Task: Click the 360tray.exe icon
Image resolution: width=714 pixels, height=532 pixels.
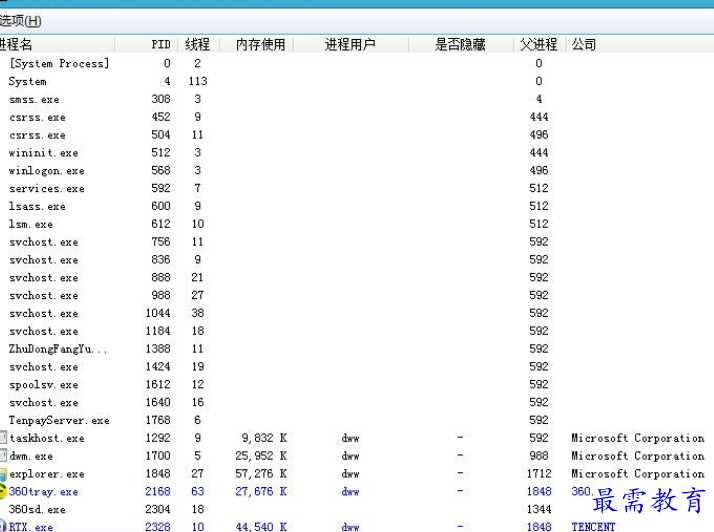Action: pyautogui.click(x=3, y=491)
